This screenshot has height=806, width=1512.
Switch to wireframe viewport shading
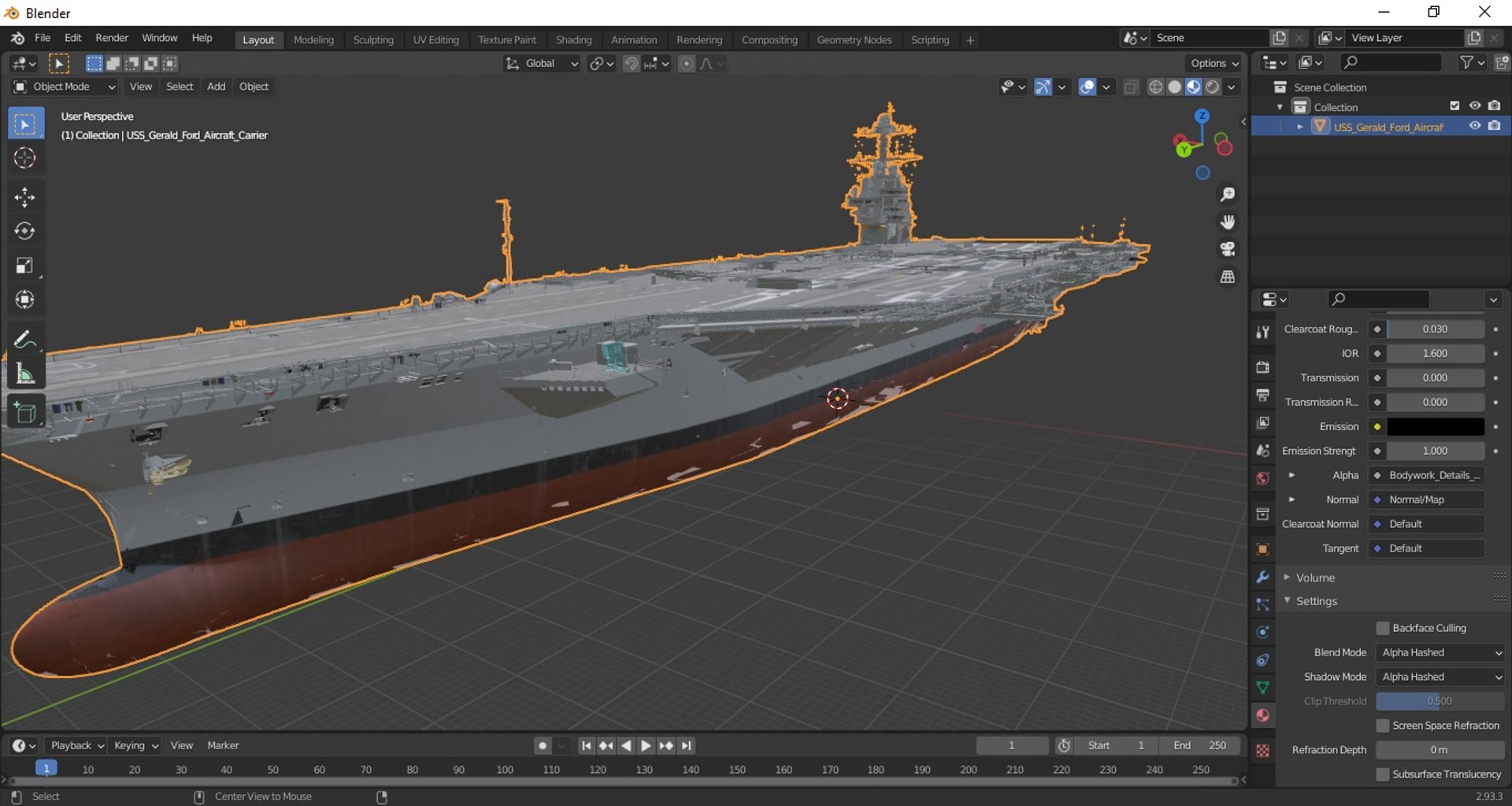[1155, 87]
